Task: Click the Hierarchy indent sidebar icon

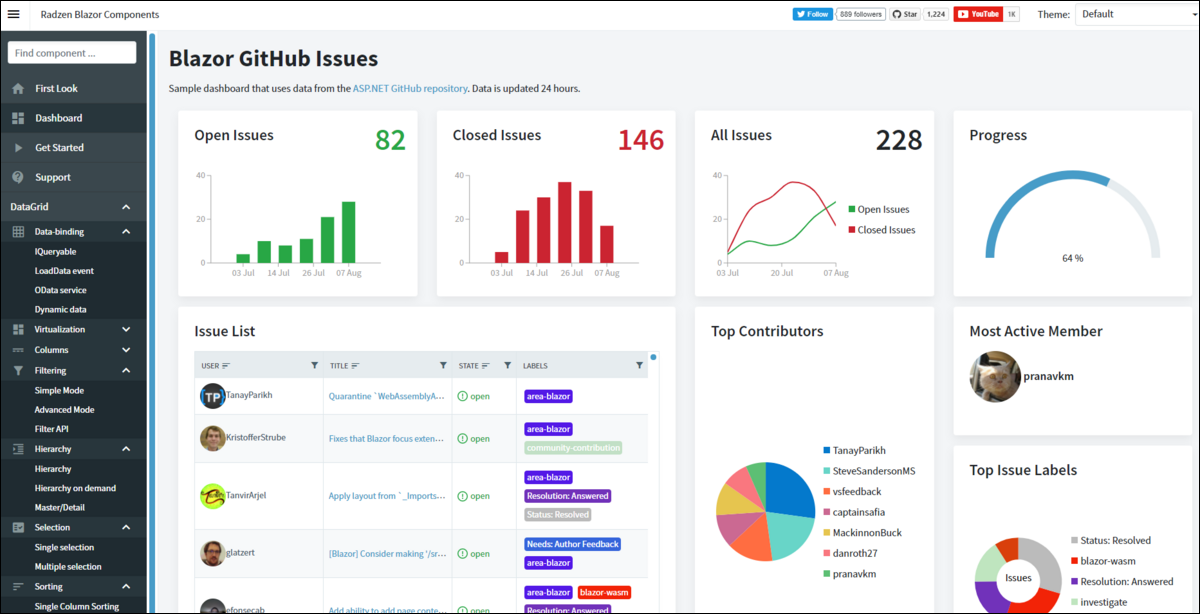Action: tap(17, 449)
